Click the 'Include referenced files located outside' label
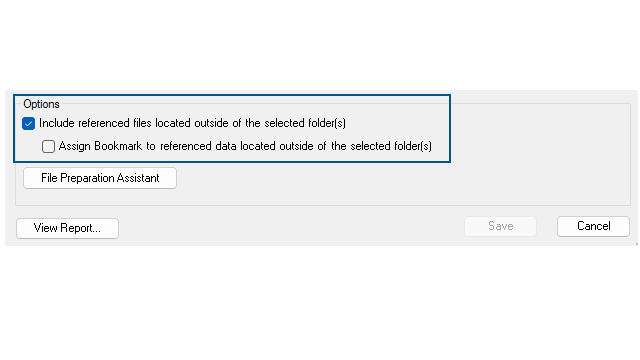 (192, 123)
